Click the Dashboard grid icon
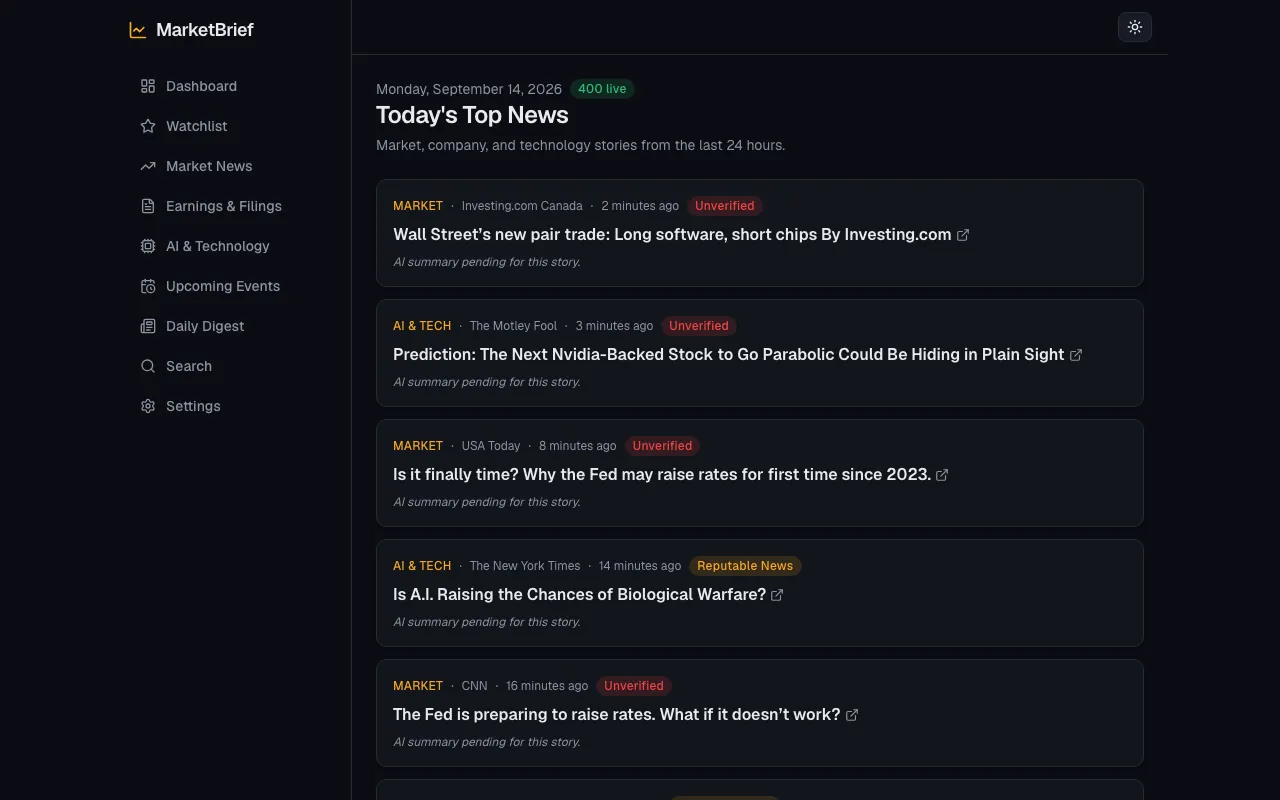This screenshot has width=1280, height=800. pos(148,86)
